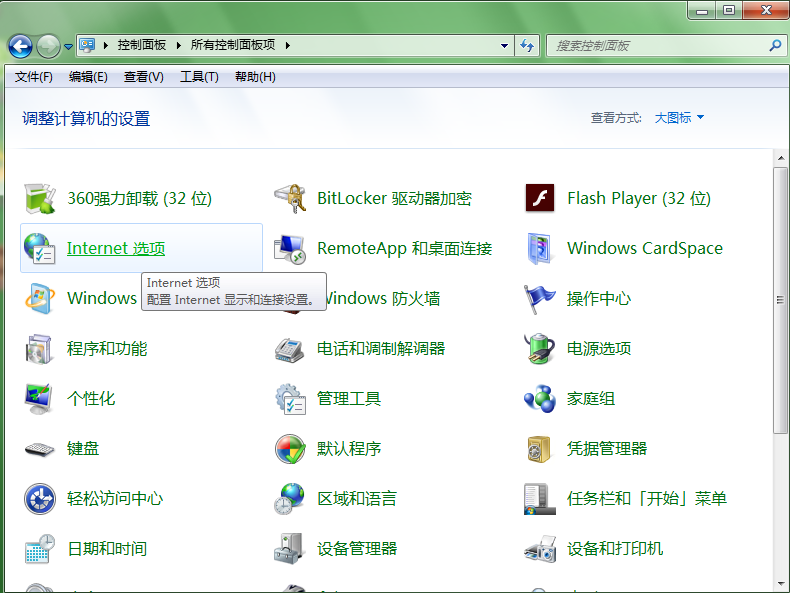Expand recent pages arrow beside forward button
Screen dimensions: 790x593
click(x=68, y=46)
